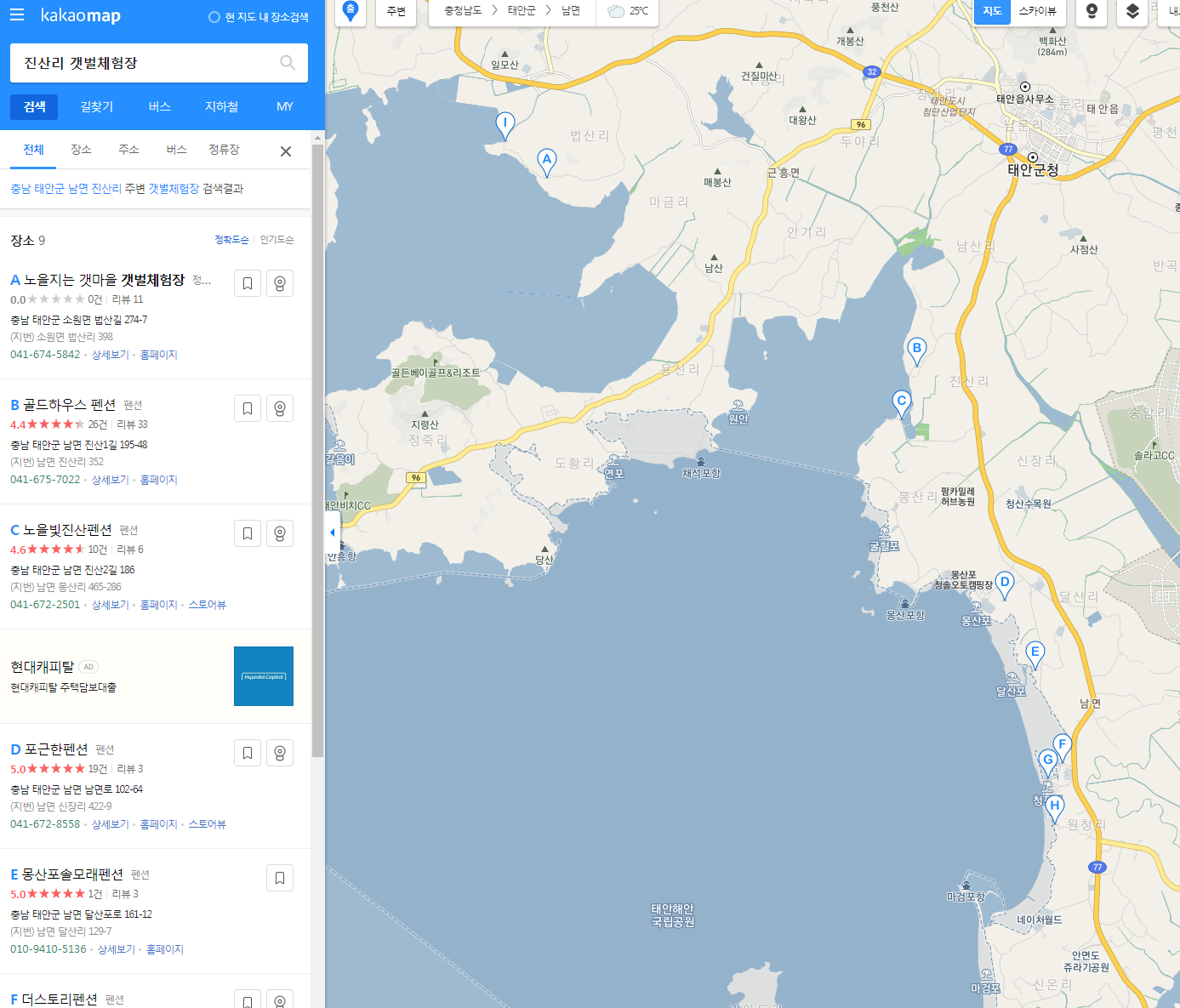
Task: Click the blue start location pin button
Action: [x=350, y=11]
